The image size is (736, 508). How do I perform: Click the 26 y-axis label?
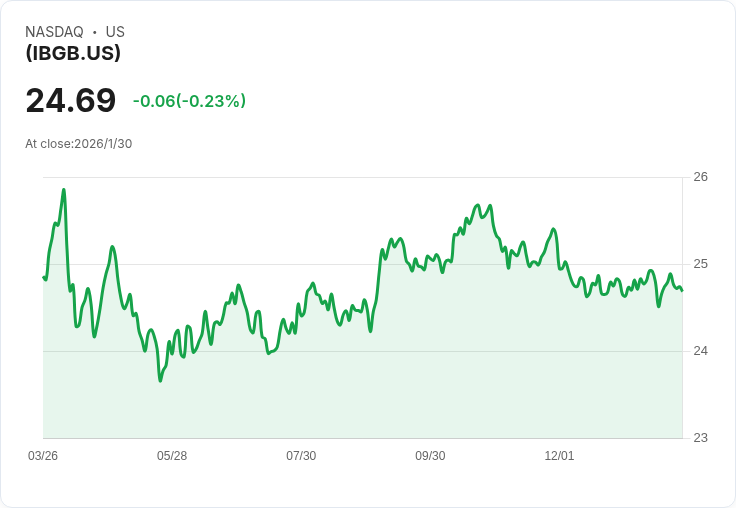[x=700, y=177]
